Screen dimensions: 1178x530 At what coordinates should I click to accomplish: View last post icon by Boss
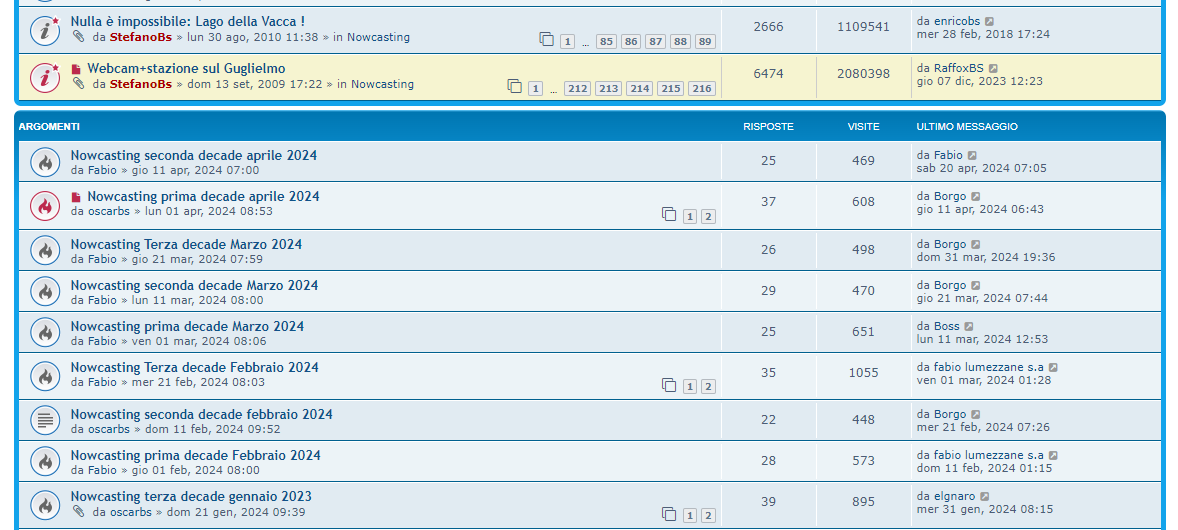tap(969, 327)
